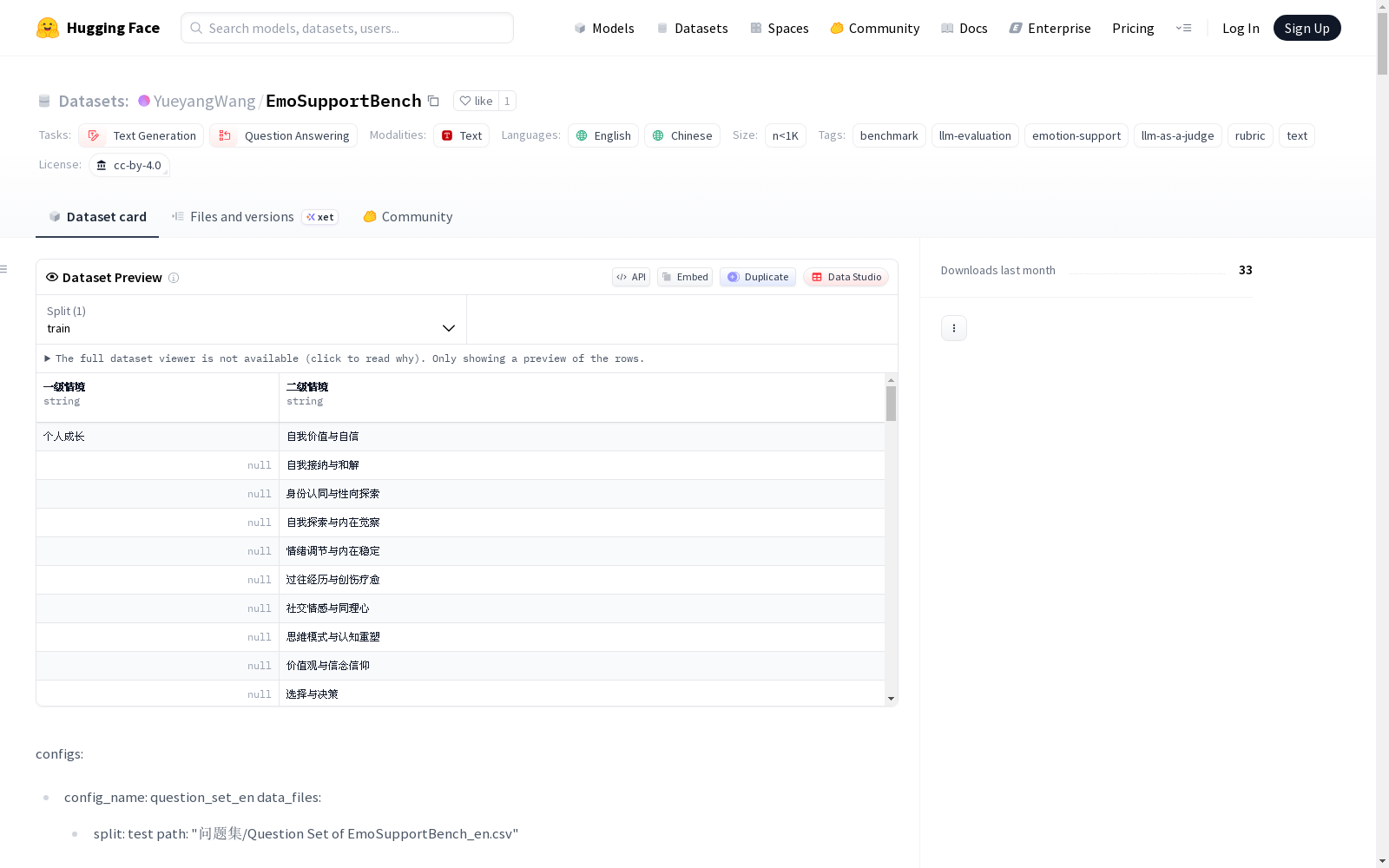Click the API button
1389x868 pixels.
click(x=631, y=277)
